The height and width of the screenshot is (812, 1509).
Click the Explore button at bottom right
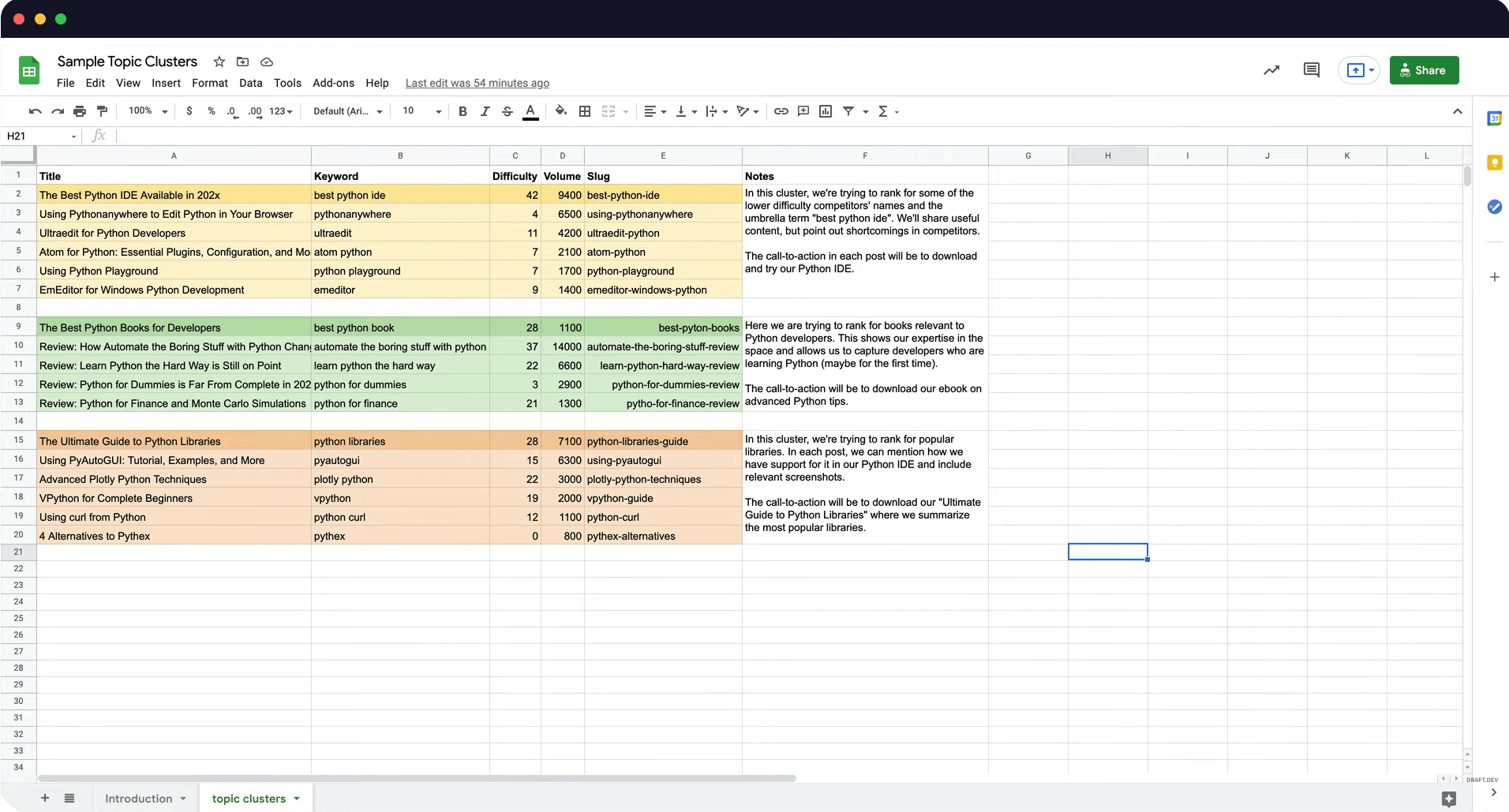pyautogui.click(x=1449, y=799)
